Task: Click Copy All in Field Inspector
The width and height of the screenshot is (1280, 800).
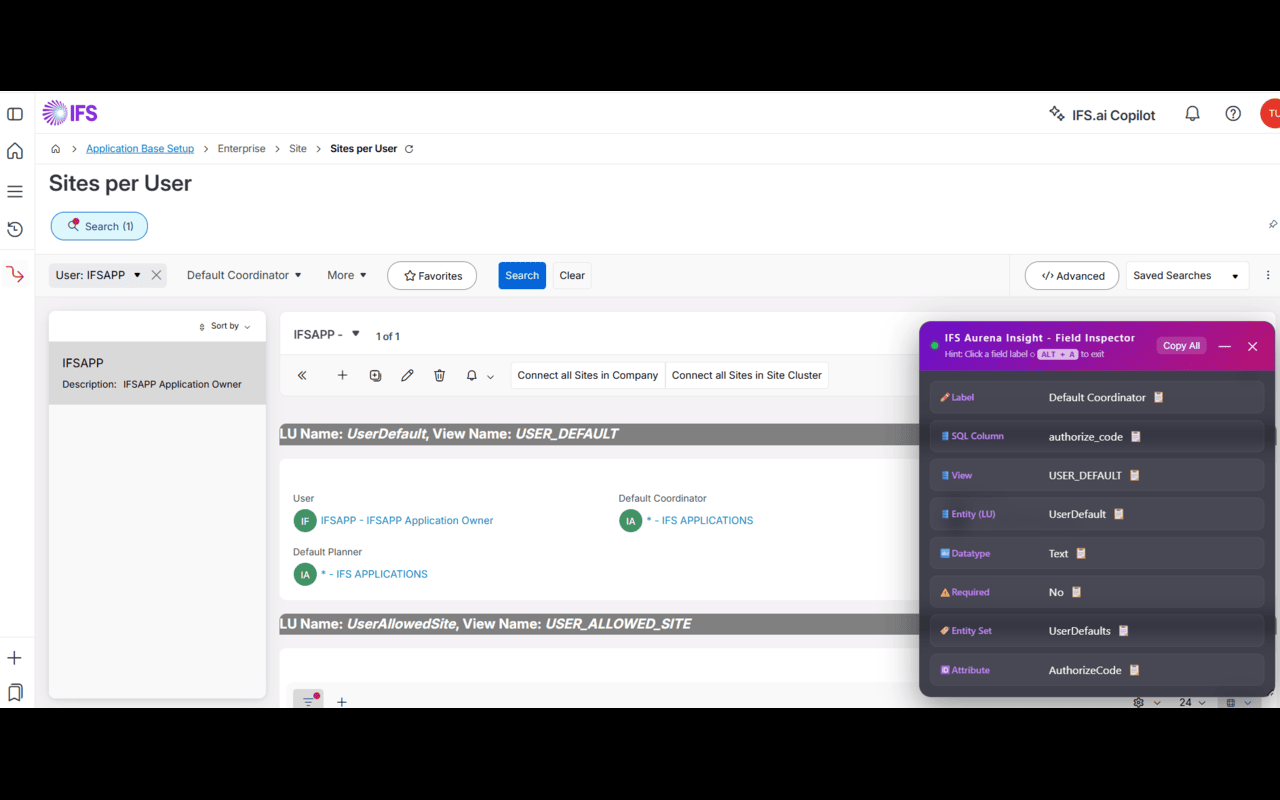Action: [x=1181, y=346]
